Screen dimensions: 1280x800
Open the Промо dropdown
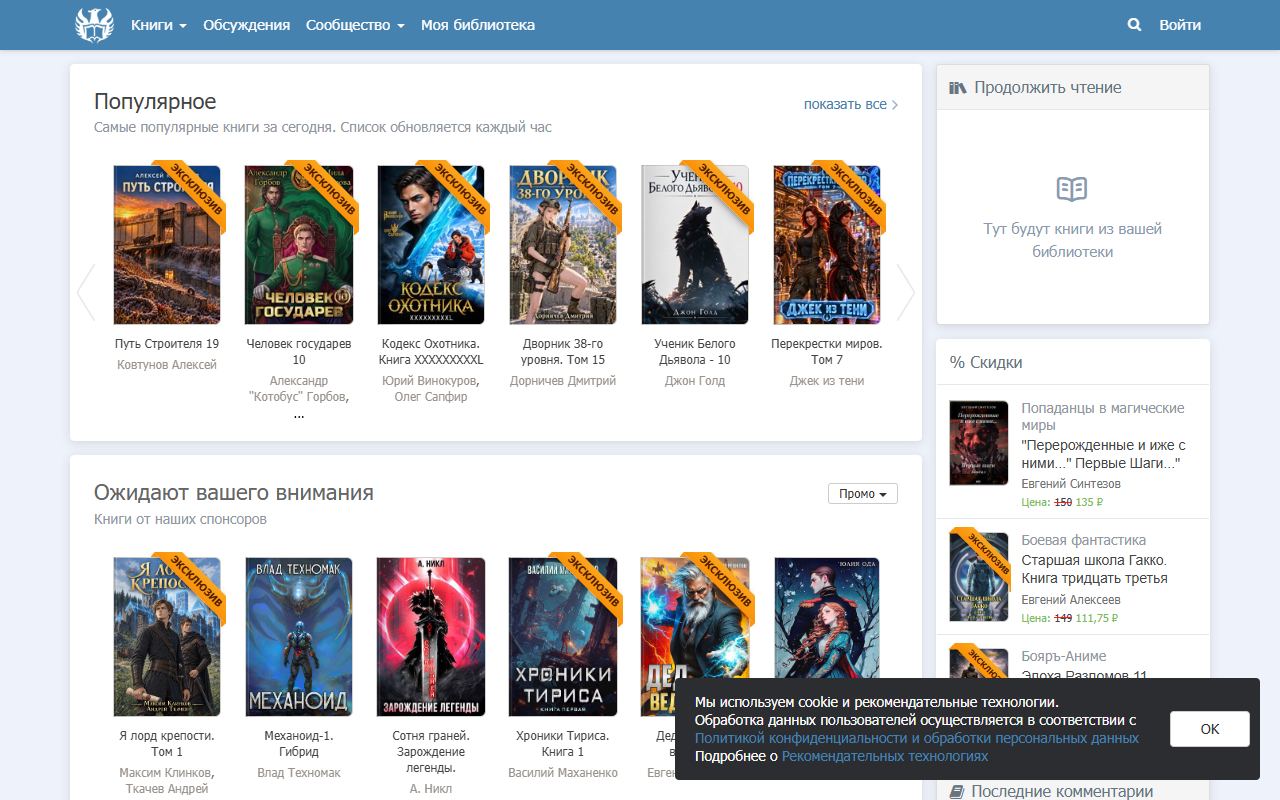[863, 494]
